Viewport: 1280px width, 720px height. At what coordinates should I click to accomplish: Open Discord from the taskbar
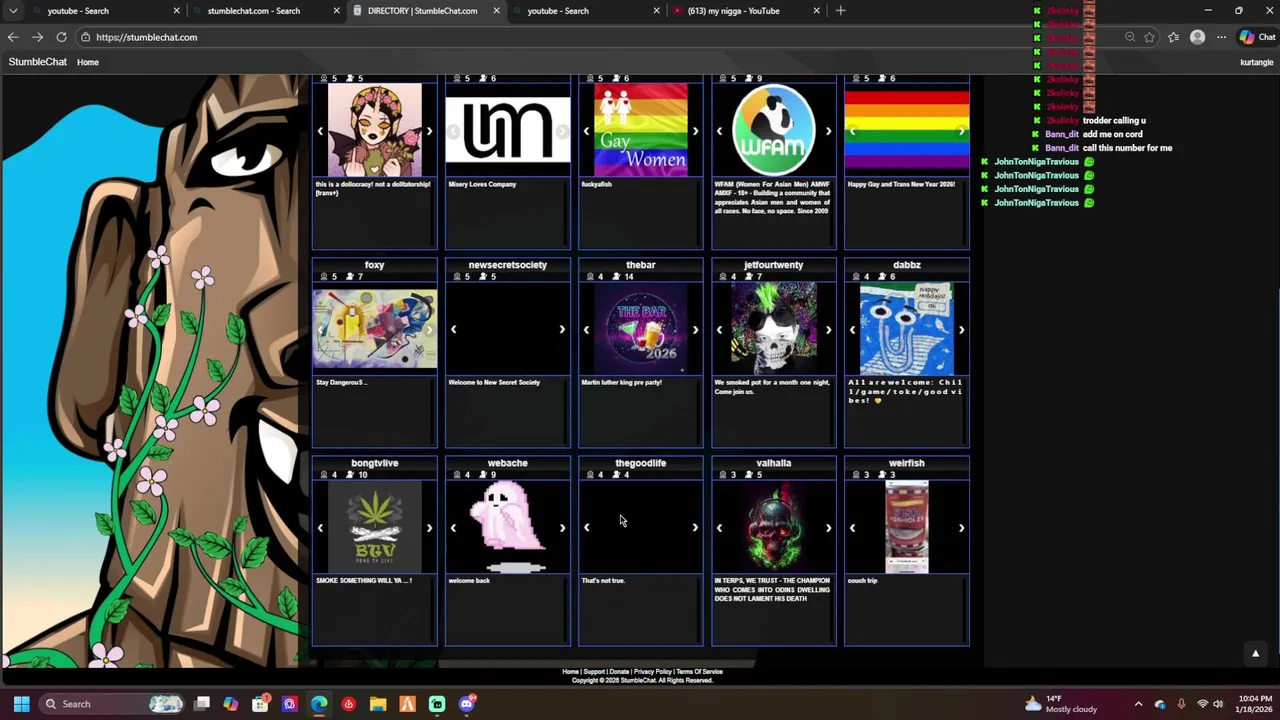(466, 704)
